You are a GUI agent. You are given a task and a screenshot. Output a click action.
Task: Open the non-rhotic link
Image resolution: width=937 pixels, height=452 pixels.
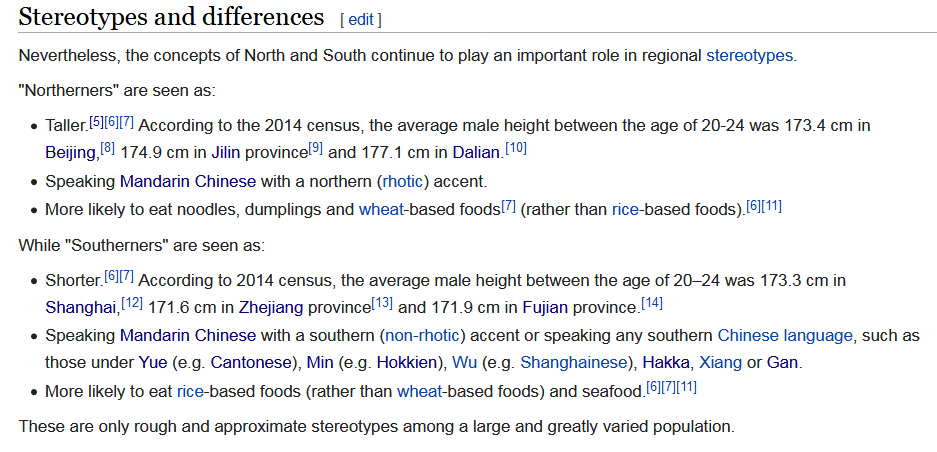421,335
